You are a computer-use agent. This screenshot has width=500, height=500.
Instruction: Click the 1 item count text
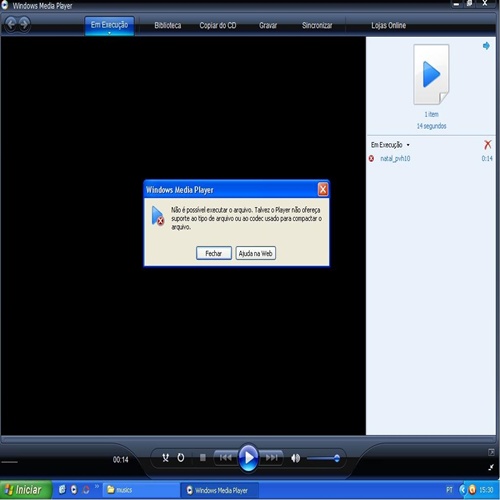[431, 114]
